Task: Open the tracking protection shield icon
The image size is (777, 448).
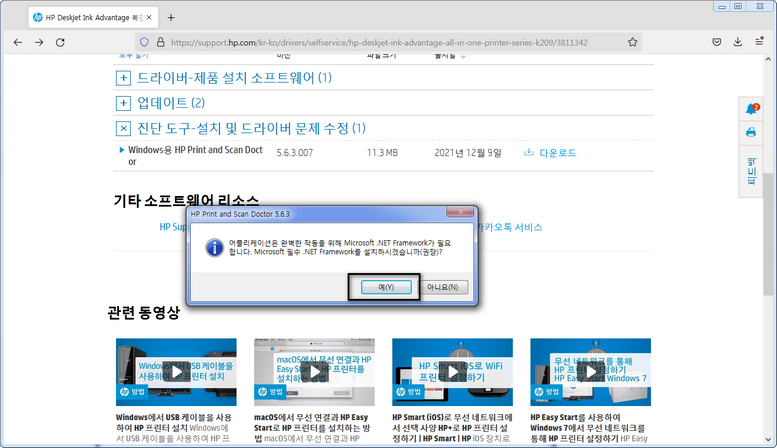Action: [x=144, y=43]
